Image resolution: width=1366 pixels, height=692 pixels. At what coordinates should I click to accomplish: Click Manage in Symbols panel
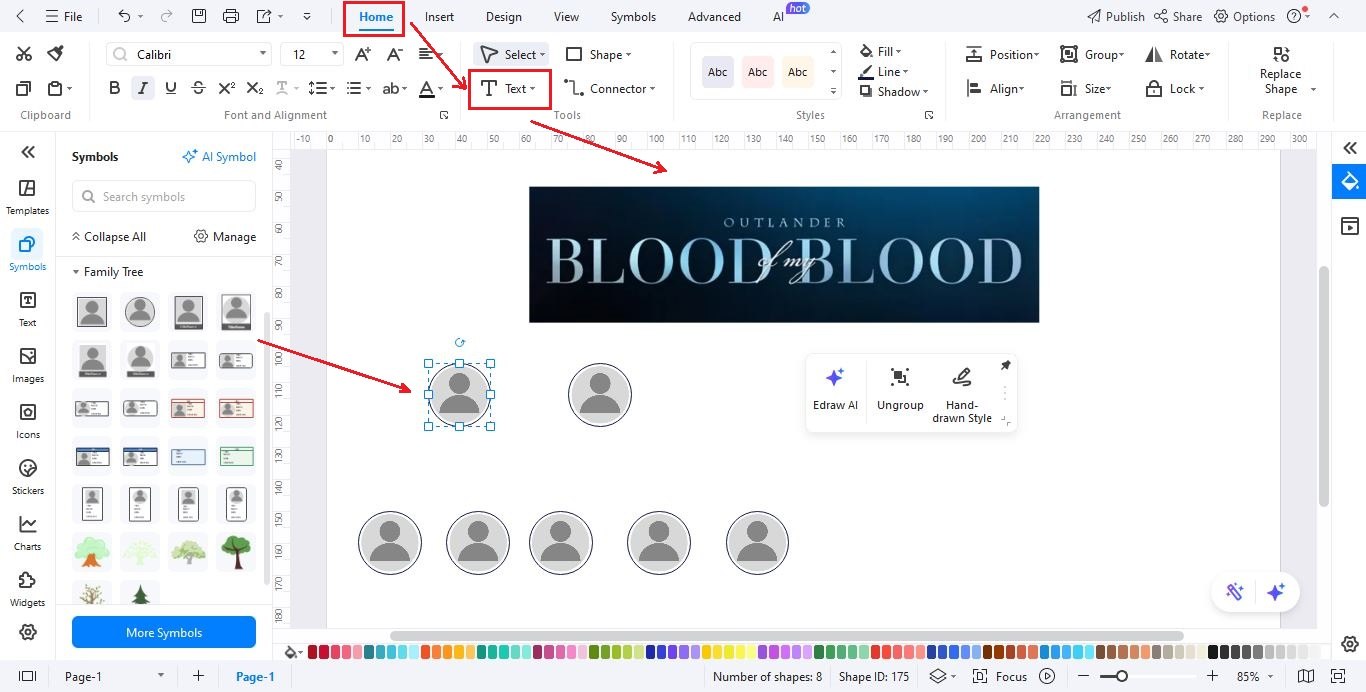click(225, 237)
